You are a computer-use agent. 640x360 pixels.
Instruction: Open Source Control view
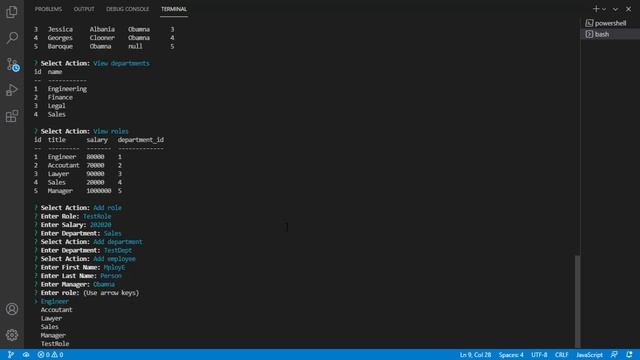[x=12, y=64]
